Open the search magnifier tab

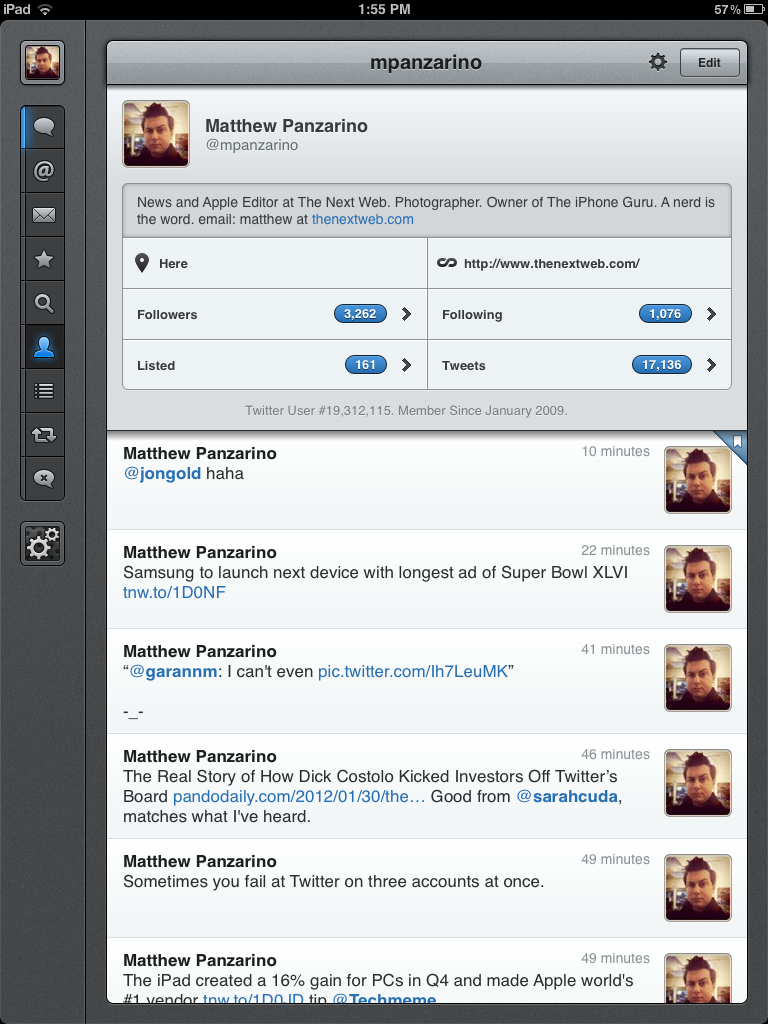pyautogui.click(x=43, y=303)
